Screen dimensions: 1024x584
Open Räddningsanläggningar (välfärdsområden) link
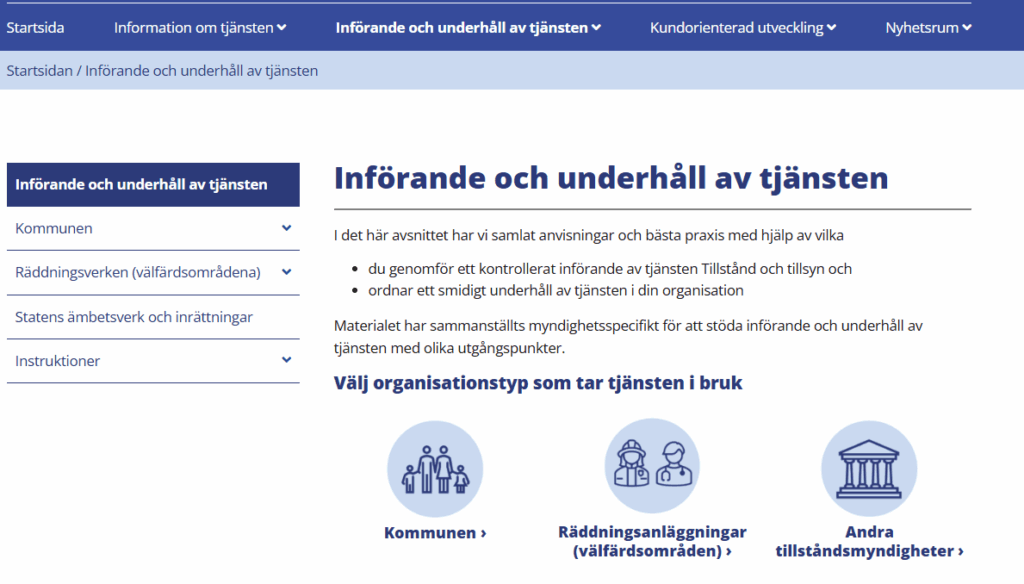point(652,541)
